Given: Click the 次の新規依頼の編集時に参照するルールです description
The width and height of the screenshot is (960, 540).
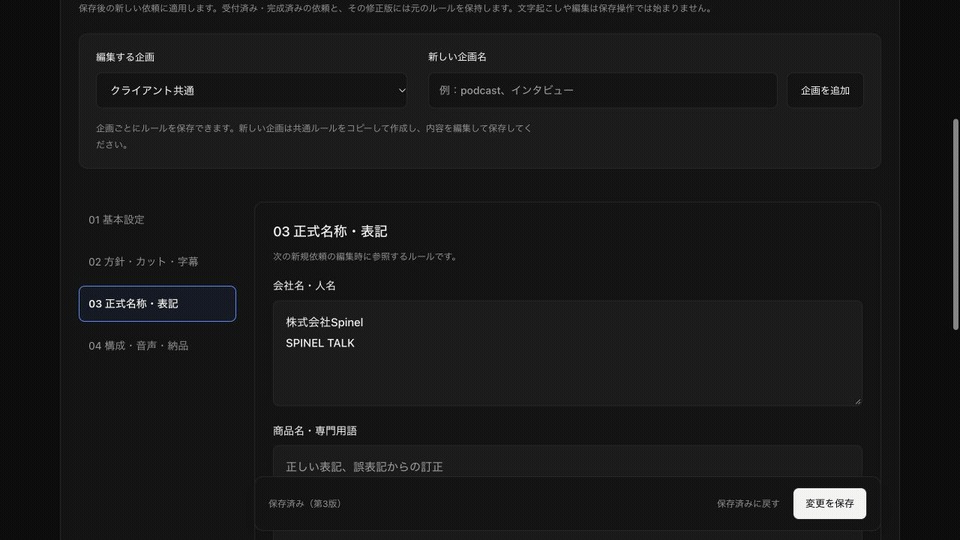Looking at the screenshot, I should pyautogui.click(x=366, y=257).
